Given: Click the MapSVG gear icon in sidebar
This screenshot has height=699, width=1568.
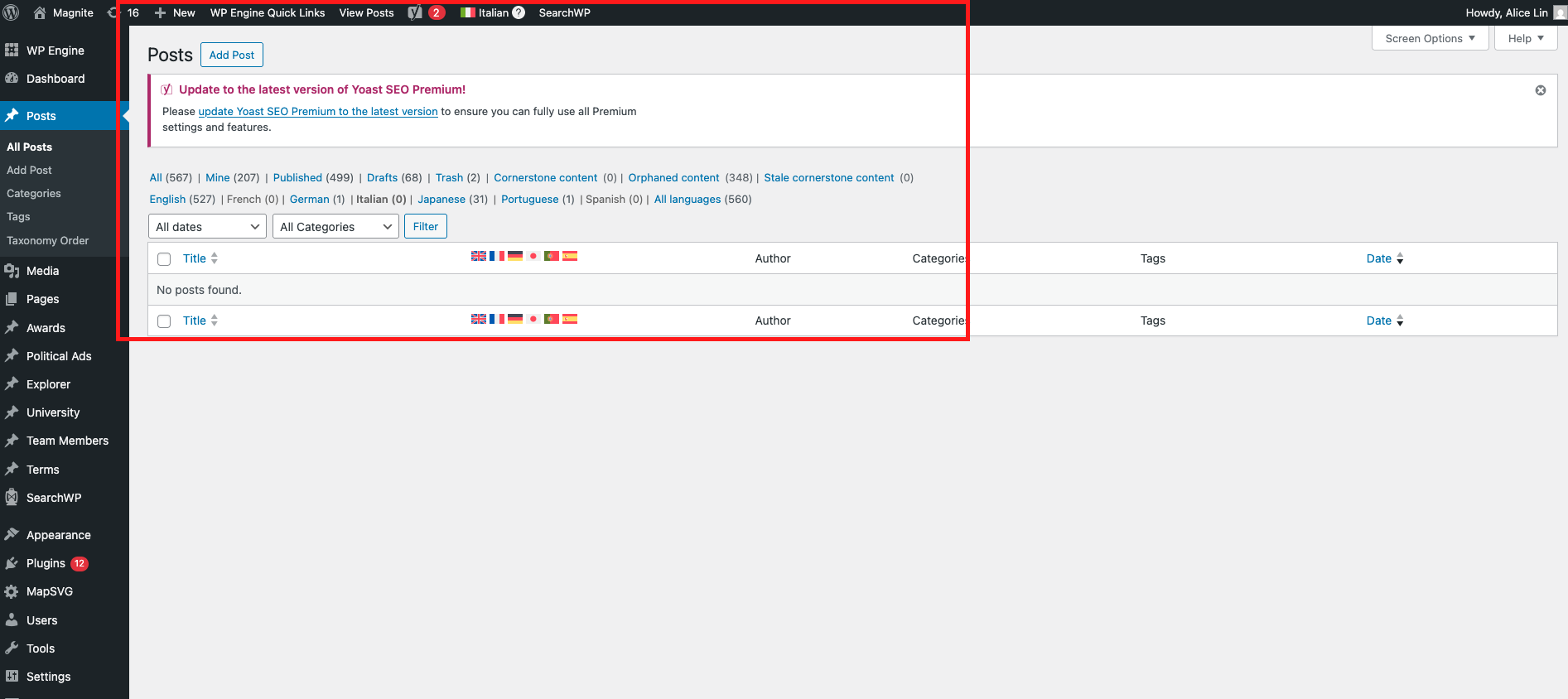Looking at the screenshot, I should 12,591.
